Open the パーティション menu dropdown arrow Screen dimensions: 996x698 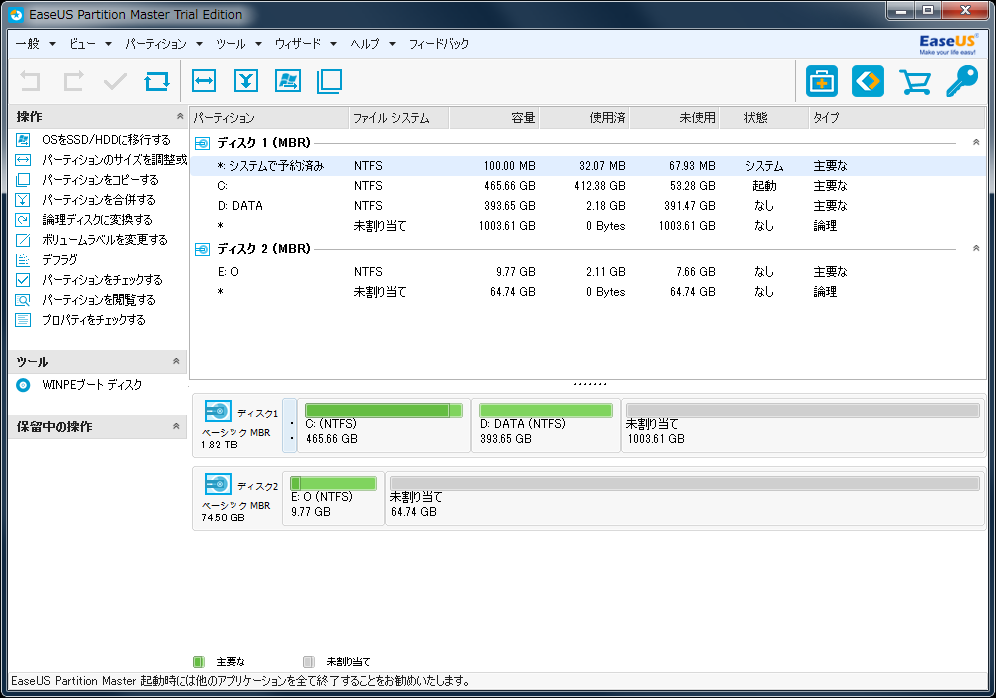coord(199,44)
